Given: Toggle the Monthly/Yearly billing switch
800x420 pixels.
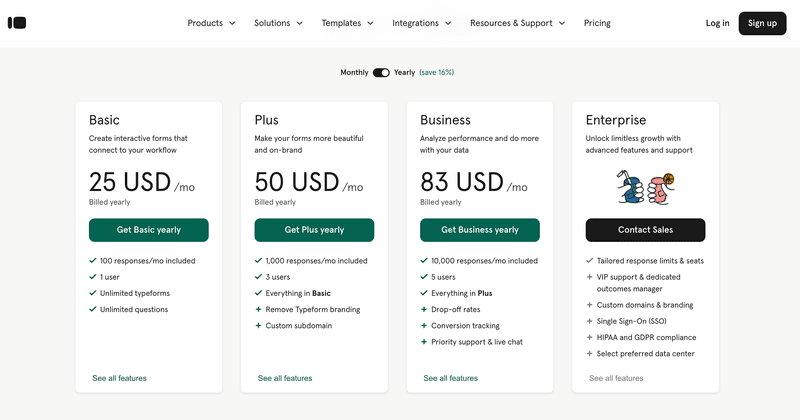Looking at the screenshot, I should [x=381, y=72].
